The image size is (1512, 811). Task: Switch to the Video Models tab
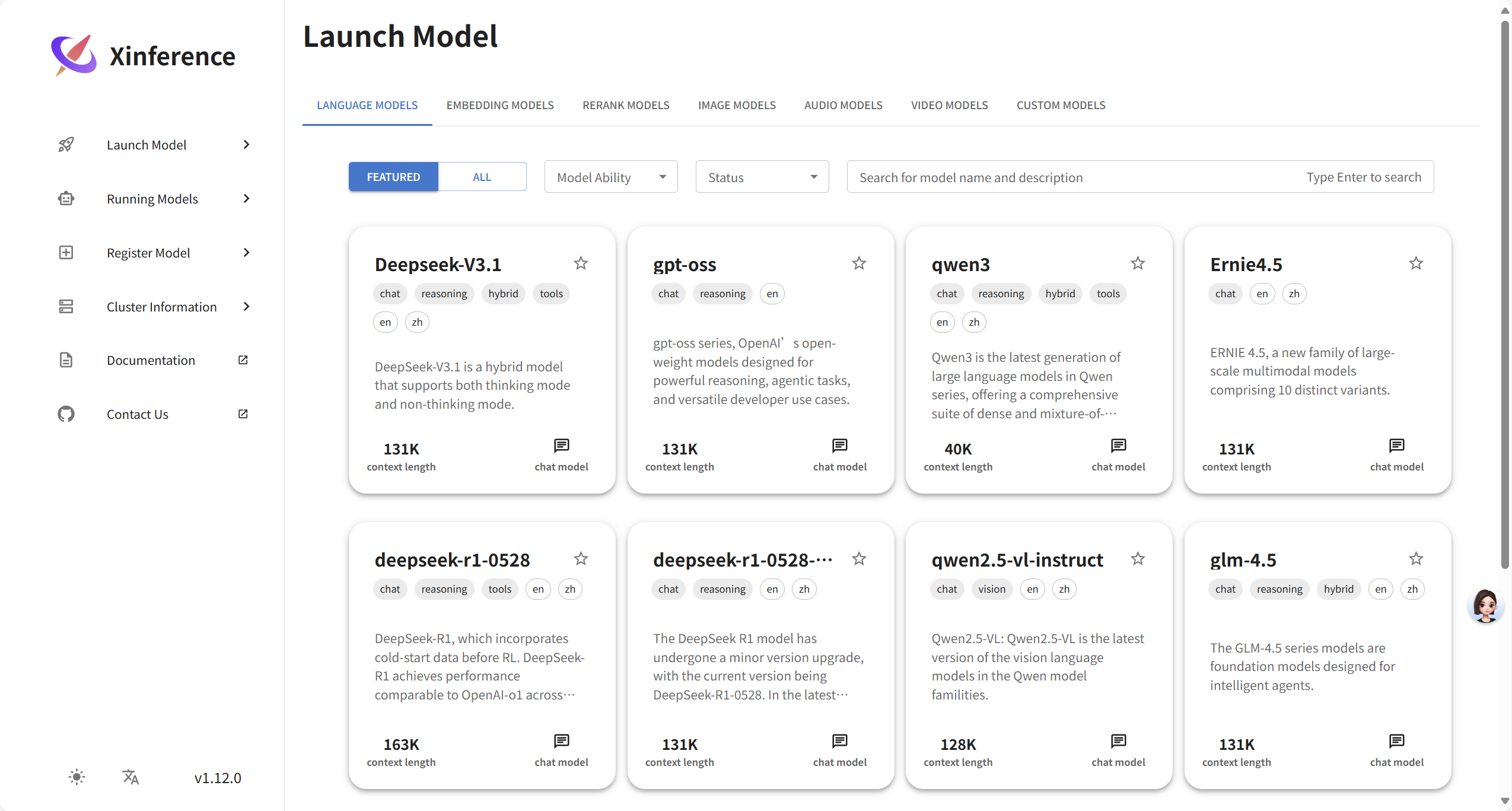point(949,106)
